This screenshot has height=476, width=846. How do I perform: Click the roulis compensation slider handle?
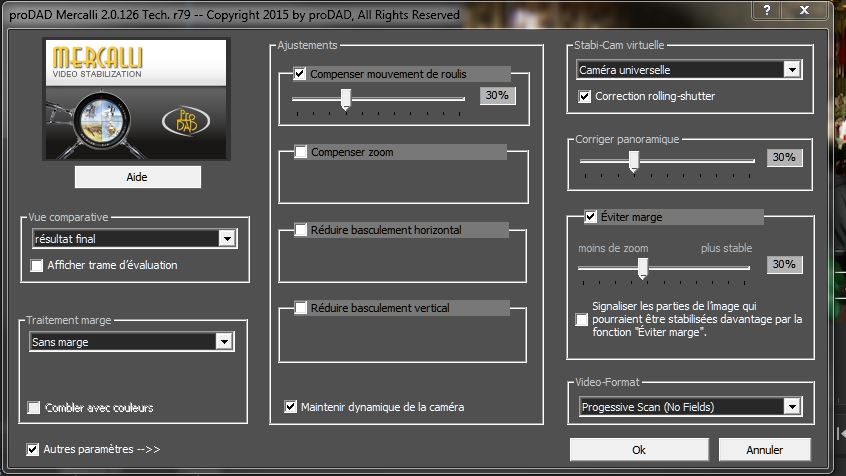click(x=346, y=99)
